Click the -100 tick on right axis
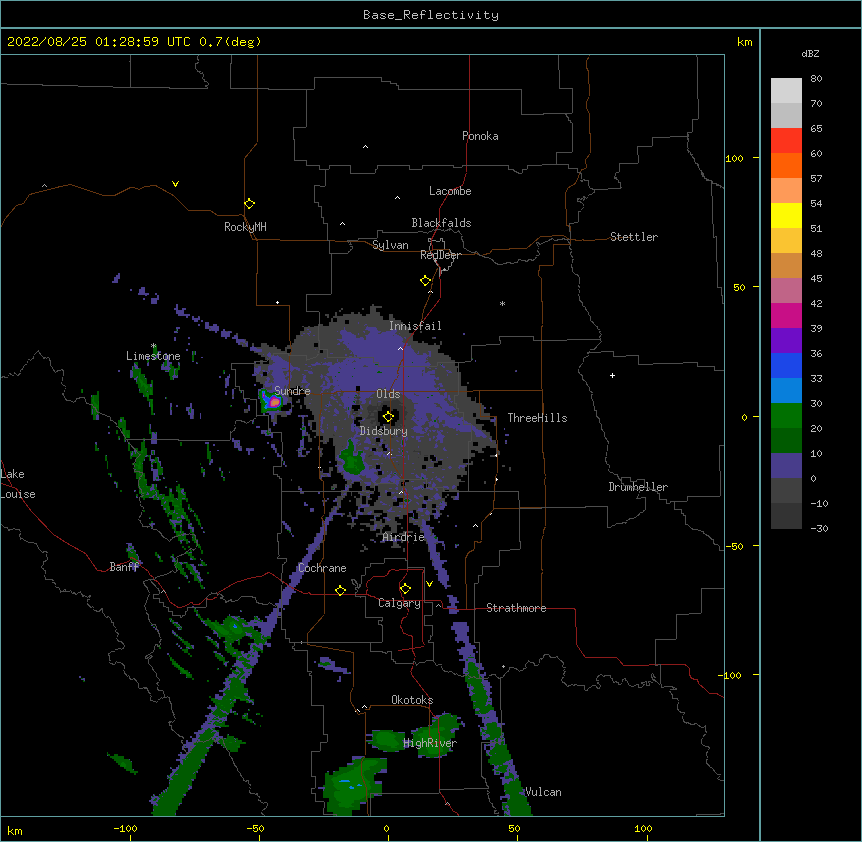862x842 pixels. tap(731, 675)
